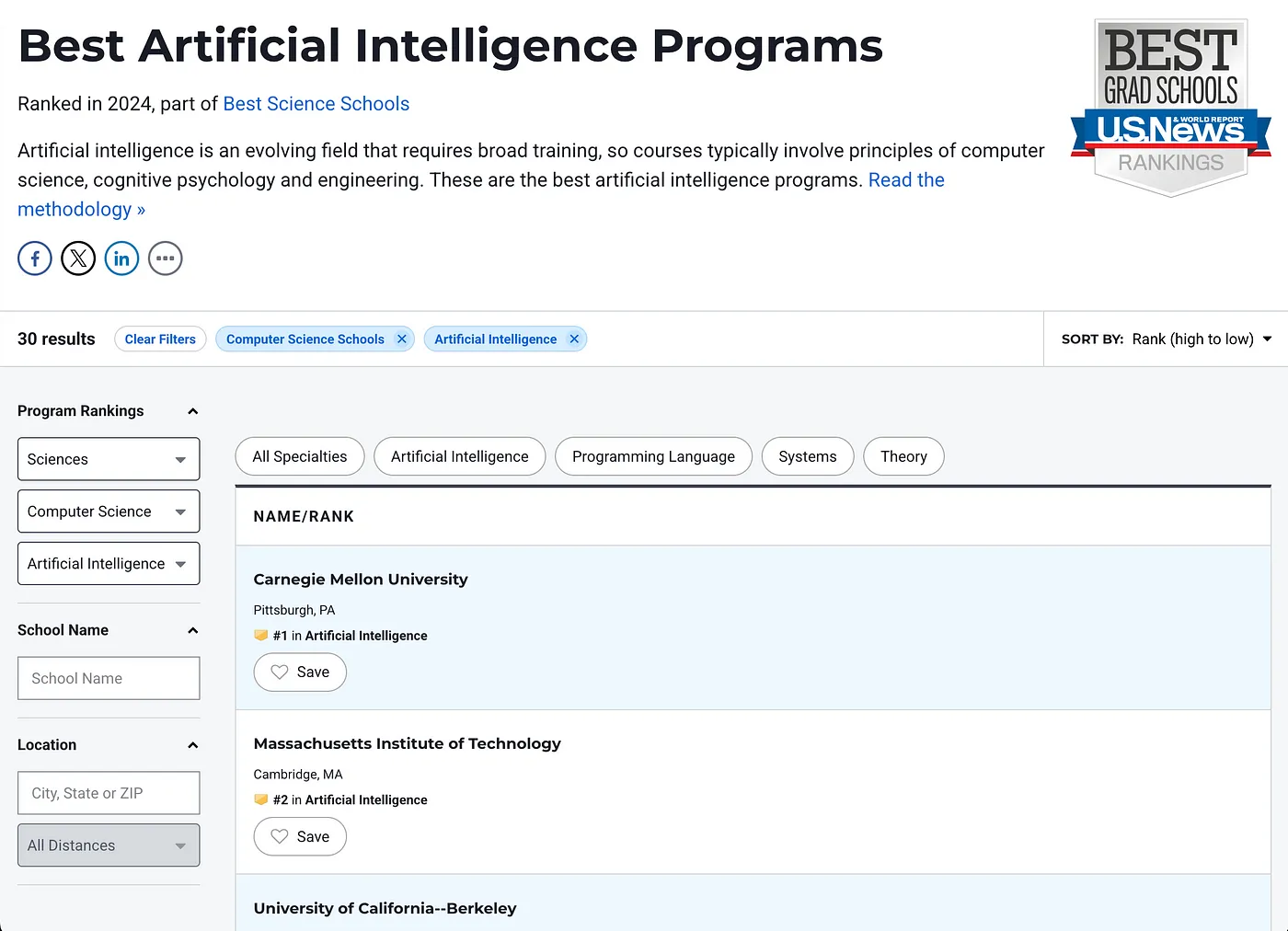The image size is (1288, 931).
Task: Focus the City, State or ZIP field
Action: pyautogui.click(x=109, y=793)
